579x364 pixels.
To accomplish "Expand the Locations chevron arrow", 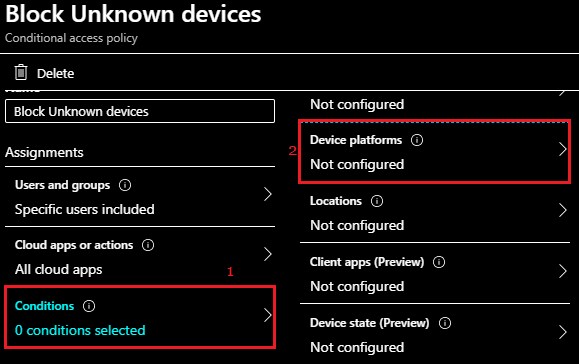I will pos(562,210).
